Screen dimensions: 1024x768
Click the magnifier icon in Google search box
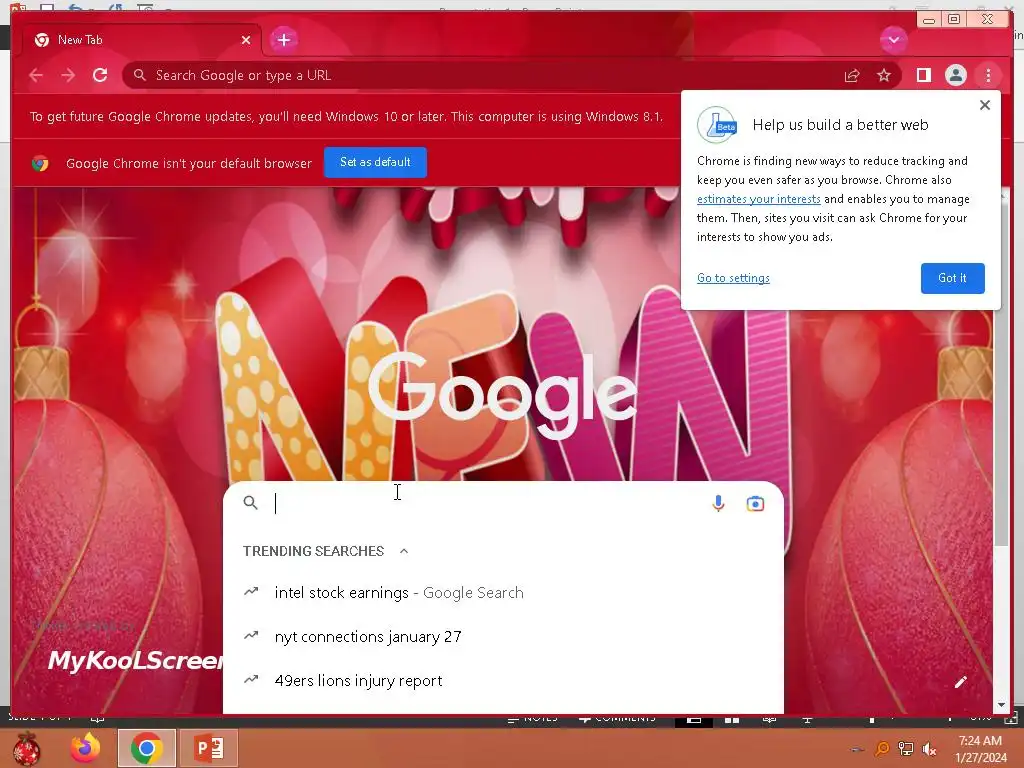click(250, 502)
